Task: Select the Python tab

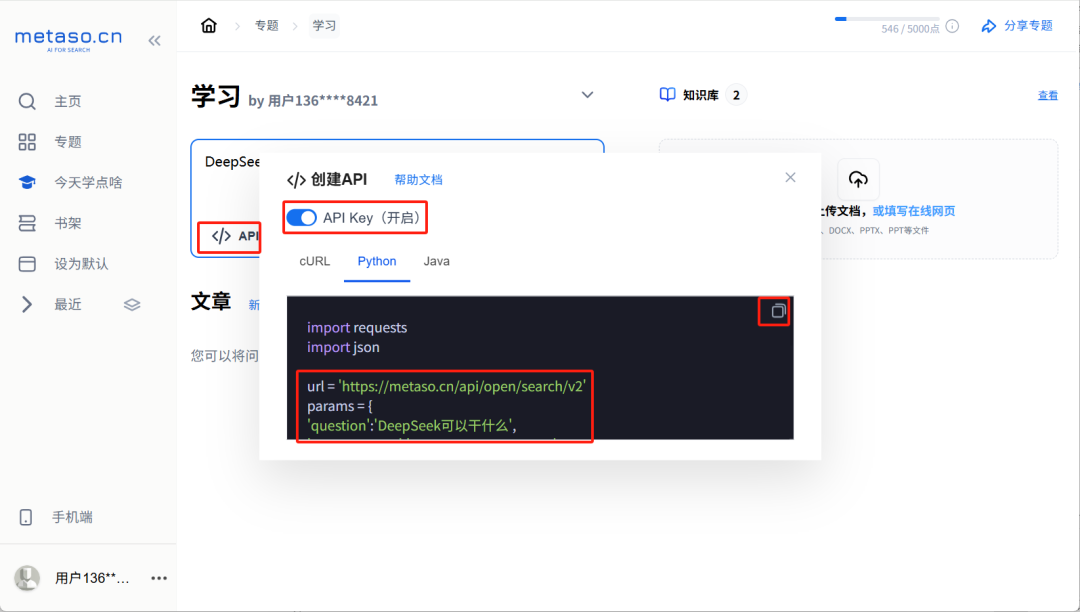Action: tap(377, 261)
